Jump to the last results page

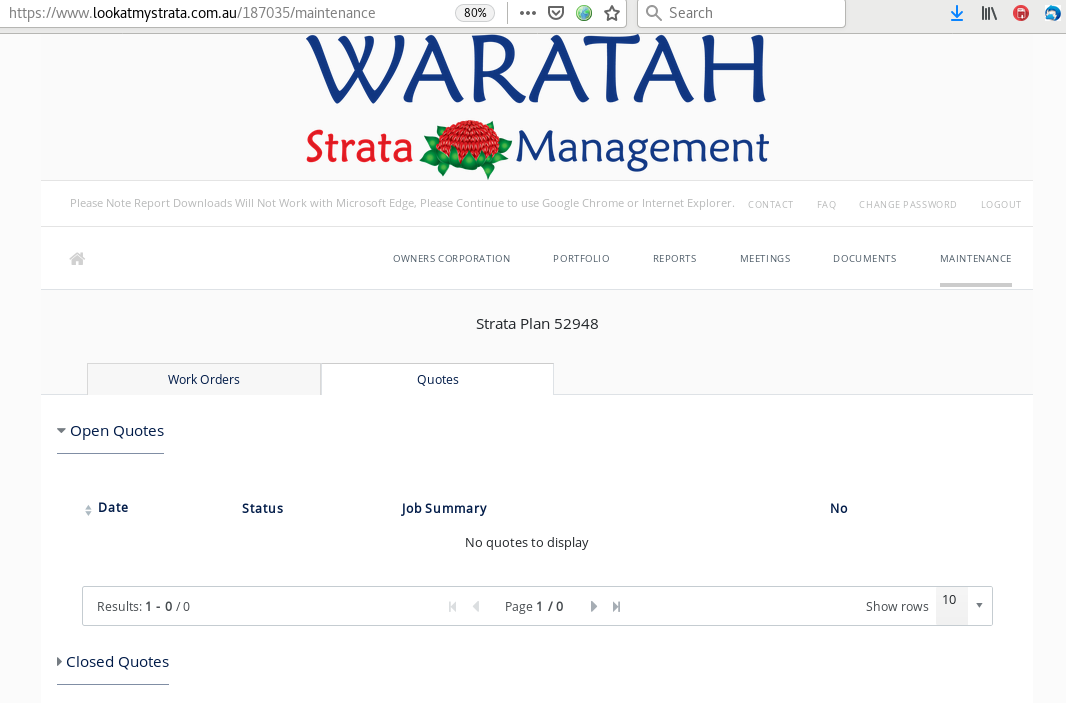pos(617,606)
